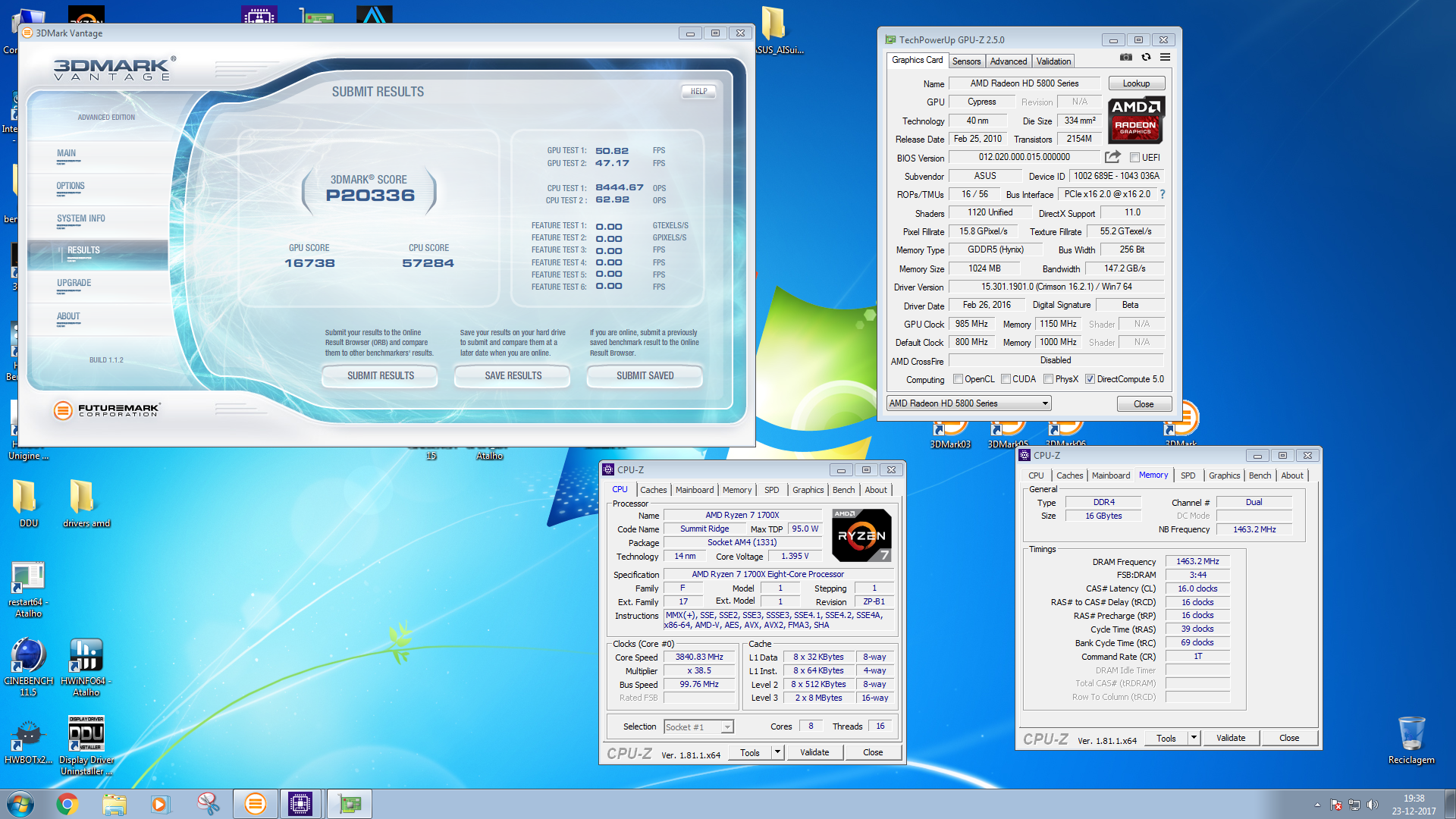This screenshot has width=1456, height=819.
Task: Open the Bench tab in left CPU-Z window
Action: (843, 490)
